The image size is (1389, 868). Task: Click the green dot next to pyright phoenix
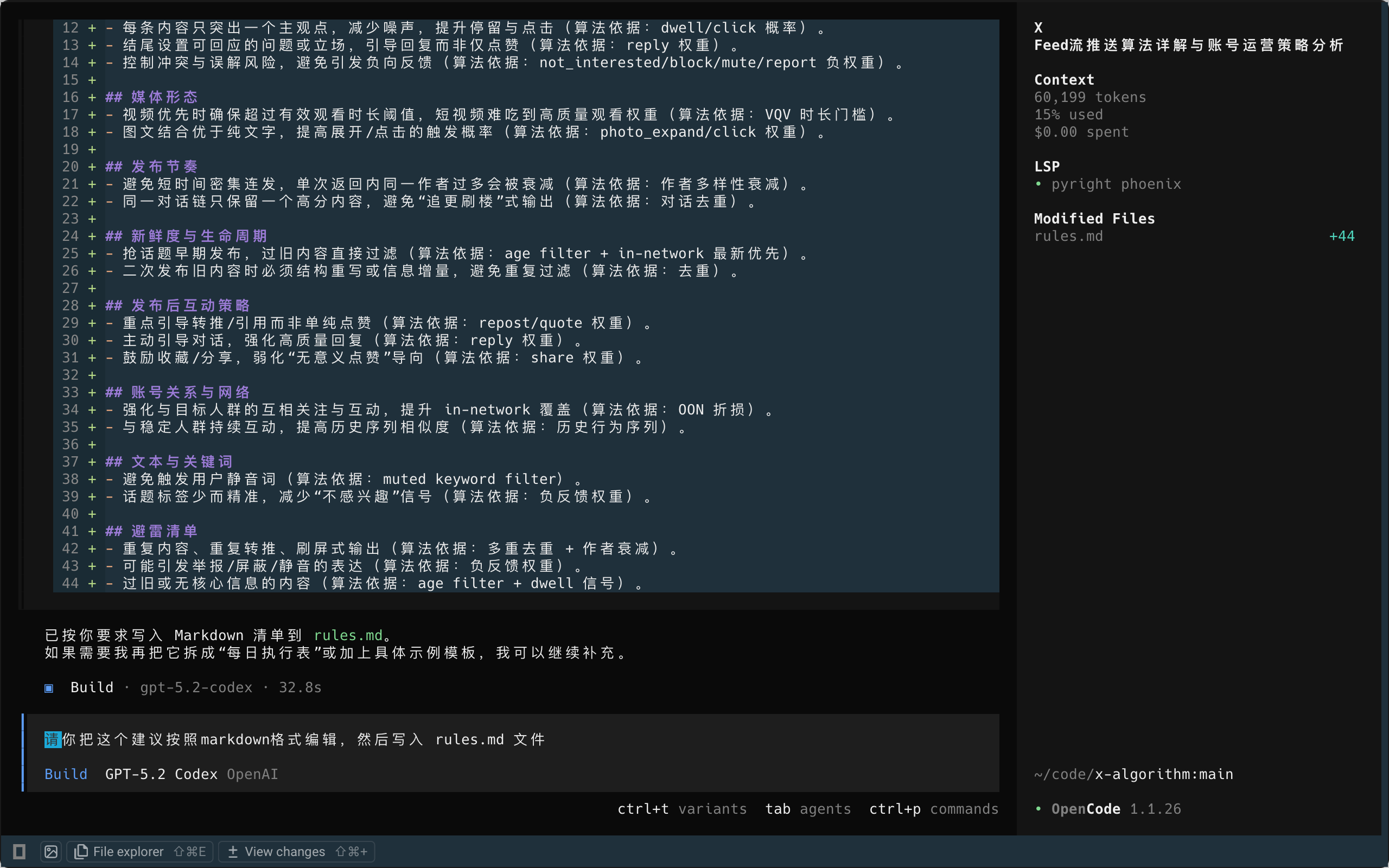1038,184
